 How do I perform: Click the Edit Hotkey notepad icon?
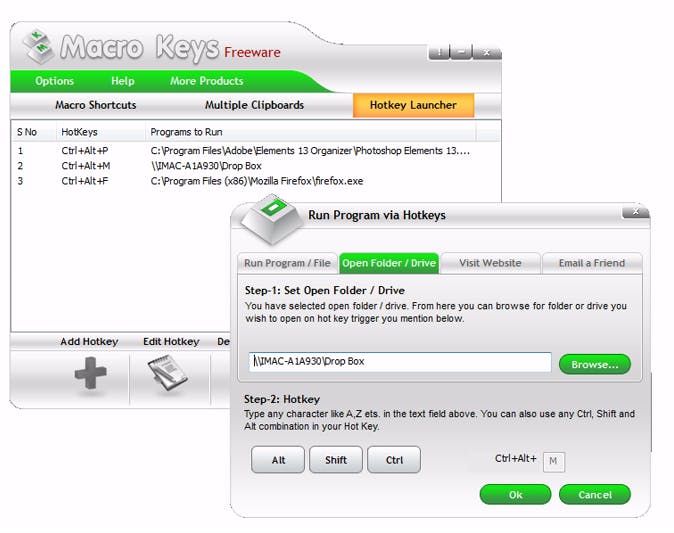tap(168, 373)
